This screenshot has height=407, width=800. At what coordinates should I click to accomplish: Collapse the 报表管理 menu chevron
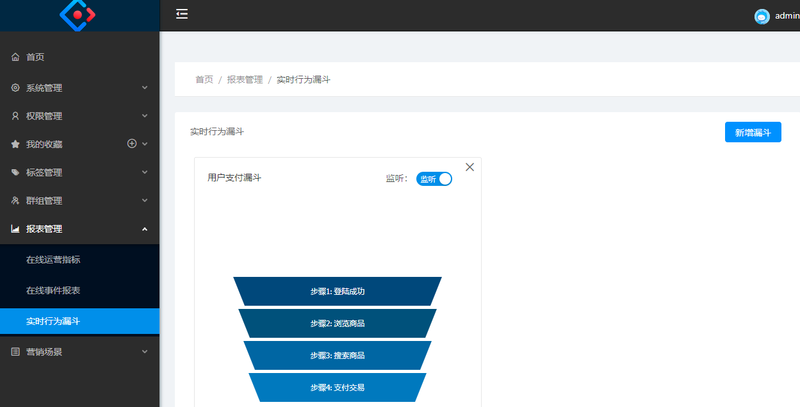(x=145, y=229)
